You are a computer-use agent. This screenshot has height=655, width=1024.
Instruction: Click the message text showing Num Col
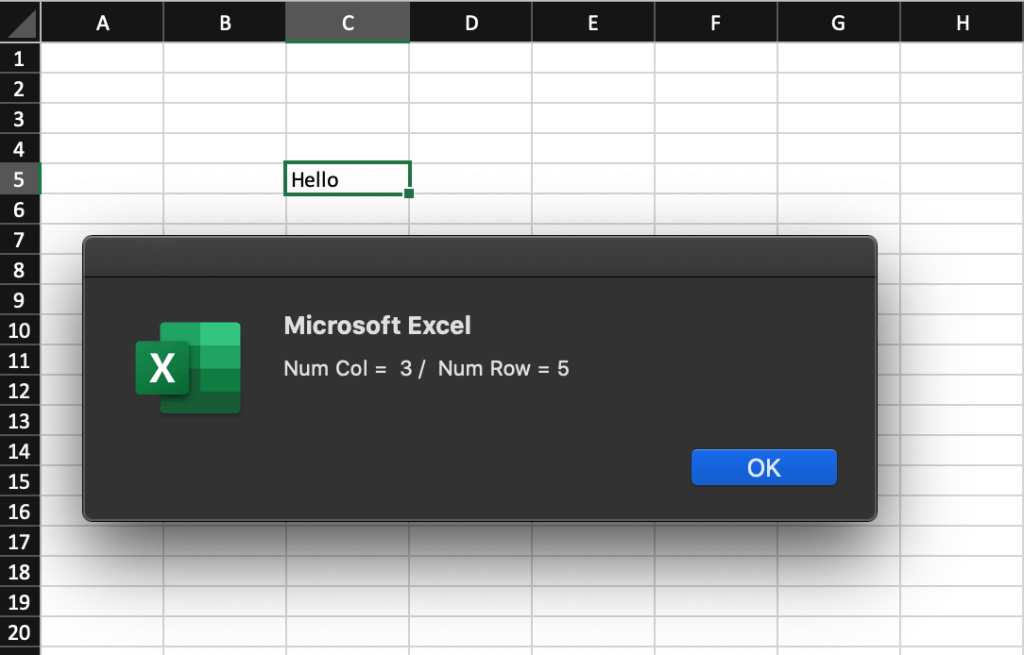[x=427, y=368]
